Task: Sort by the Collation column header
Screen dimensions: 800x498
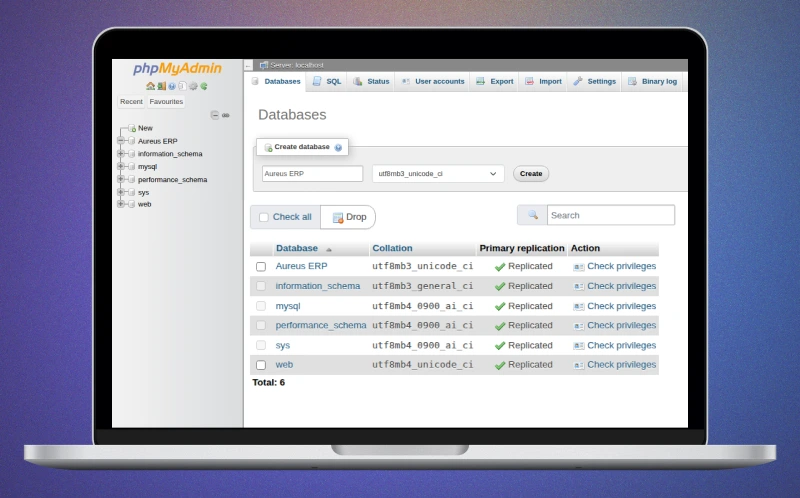Action: [392, 248]
